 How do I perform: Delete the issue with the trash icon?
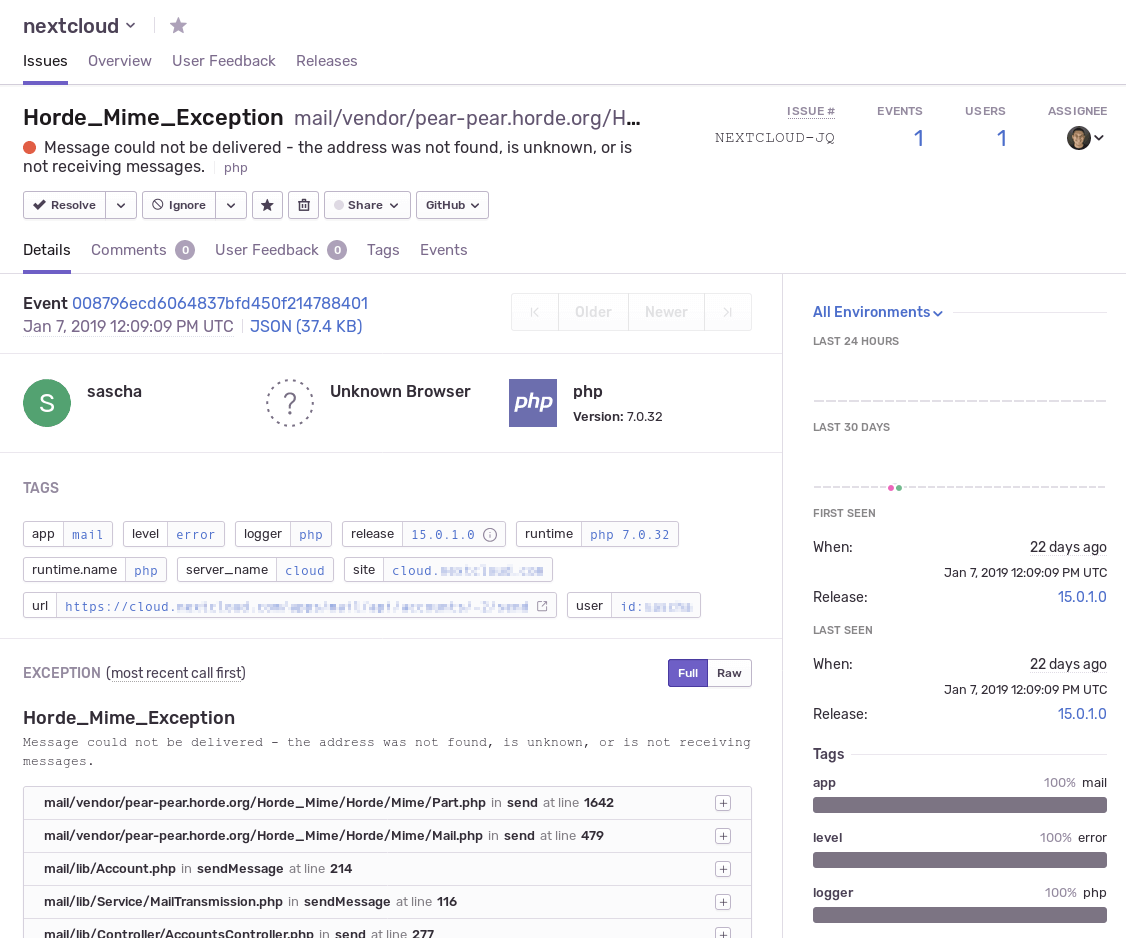coord(304,205)
